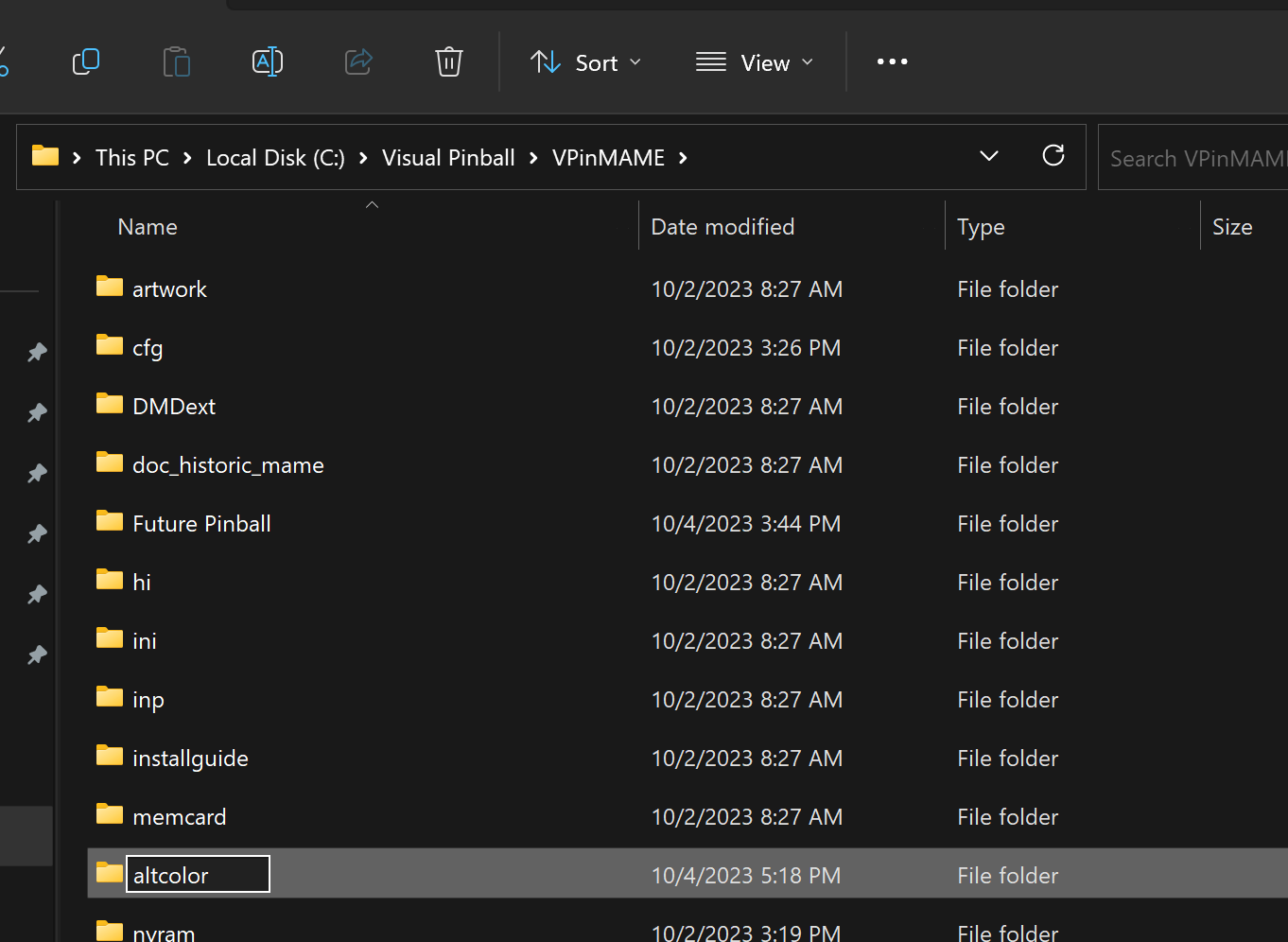Click the first pin icon in the sidebar

point(37,352)
